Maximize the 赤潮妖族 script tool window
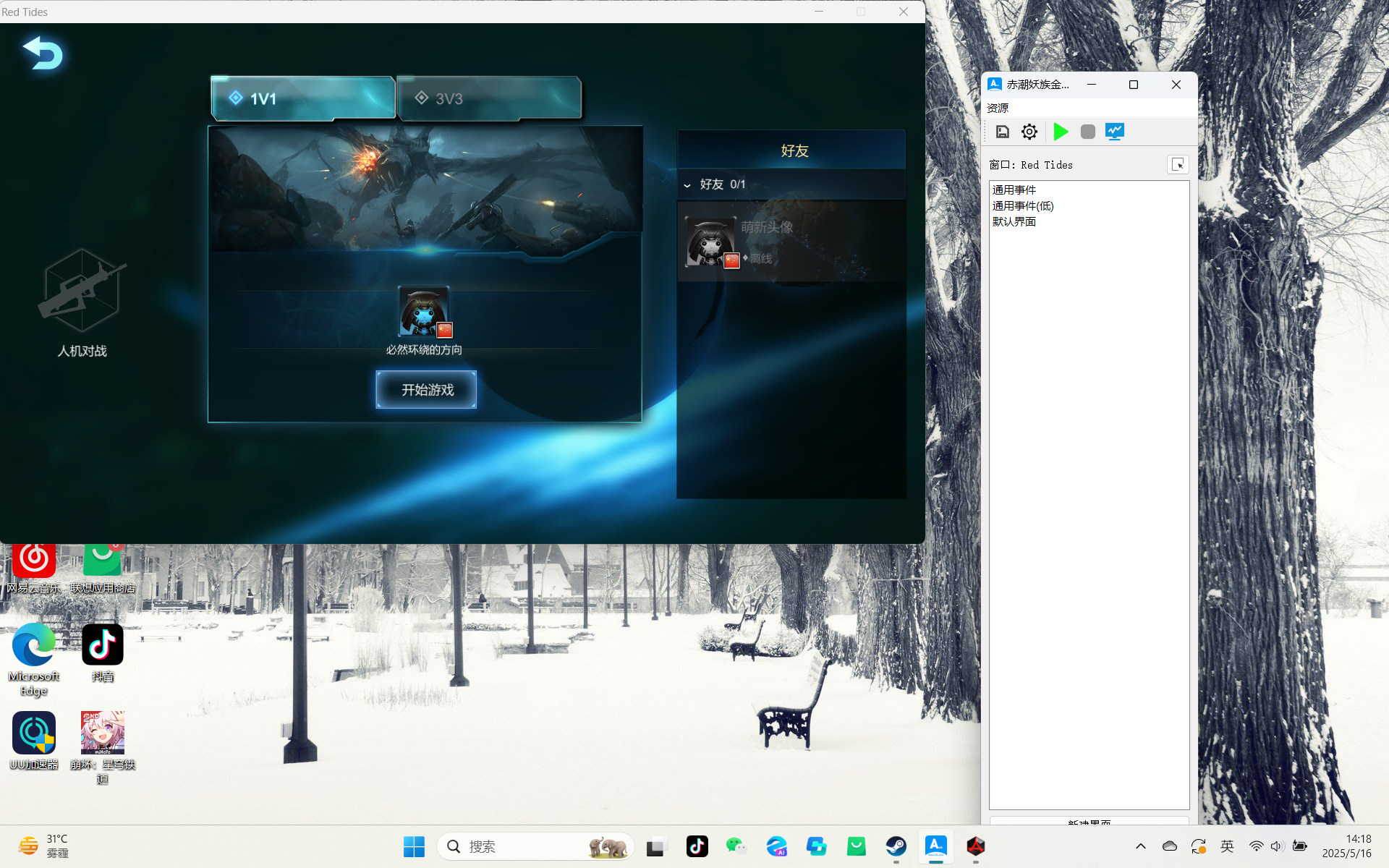Image resolution: width=1389 pixels, height=868 pixels. tap(1134, 85)
